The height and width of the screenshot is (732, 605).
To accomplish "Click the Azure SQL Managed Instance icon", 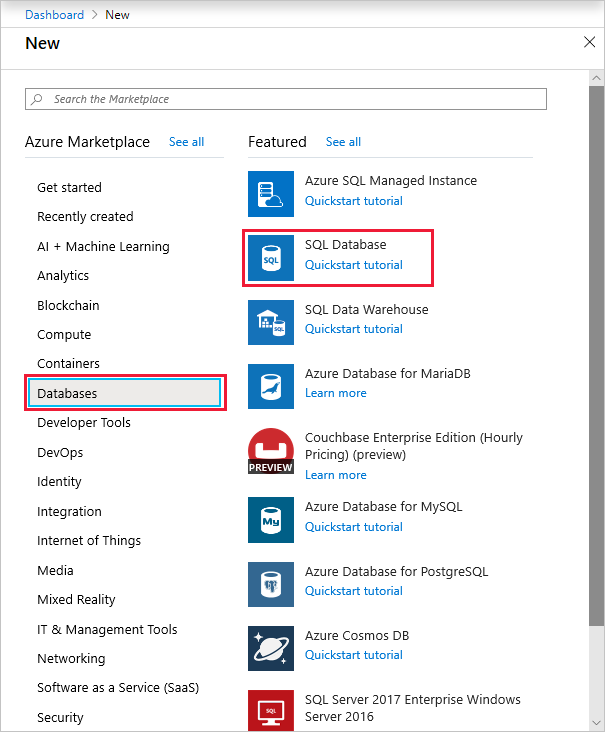I will [x=271, y=194].
